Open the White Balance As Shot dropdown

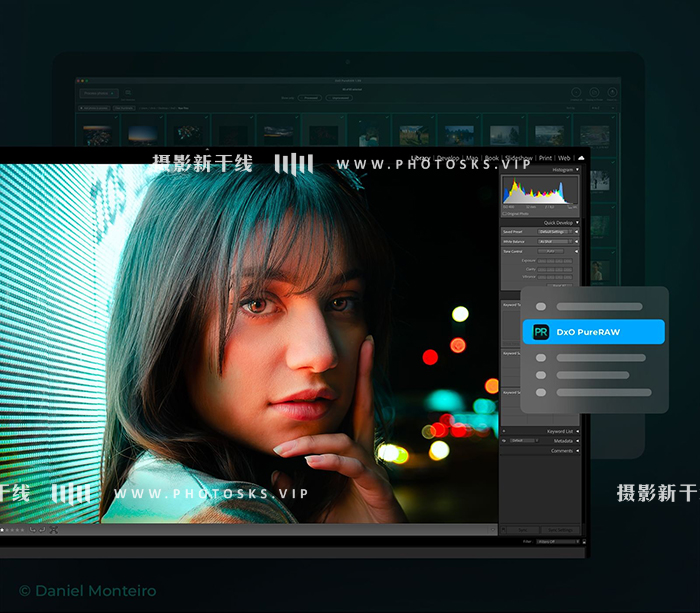point(555,242)
